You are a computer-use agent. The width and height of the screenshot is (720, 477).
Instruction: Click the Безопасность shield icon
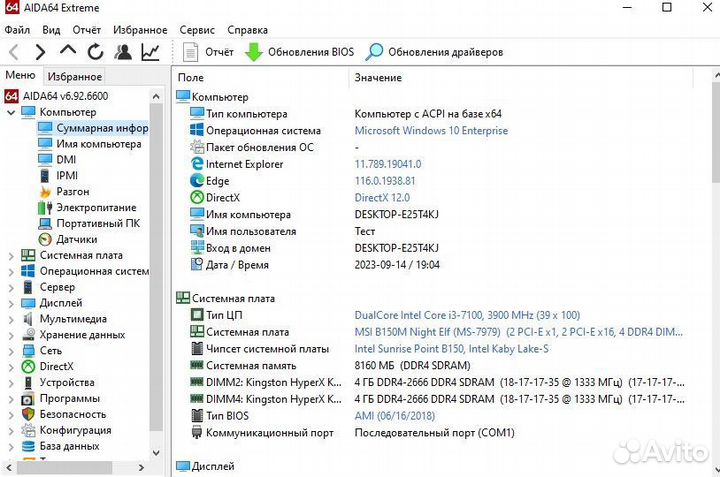28,414
